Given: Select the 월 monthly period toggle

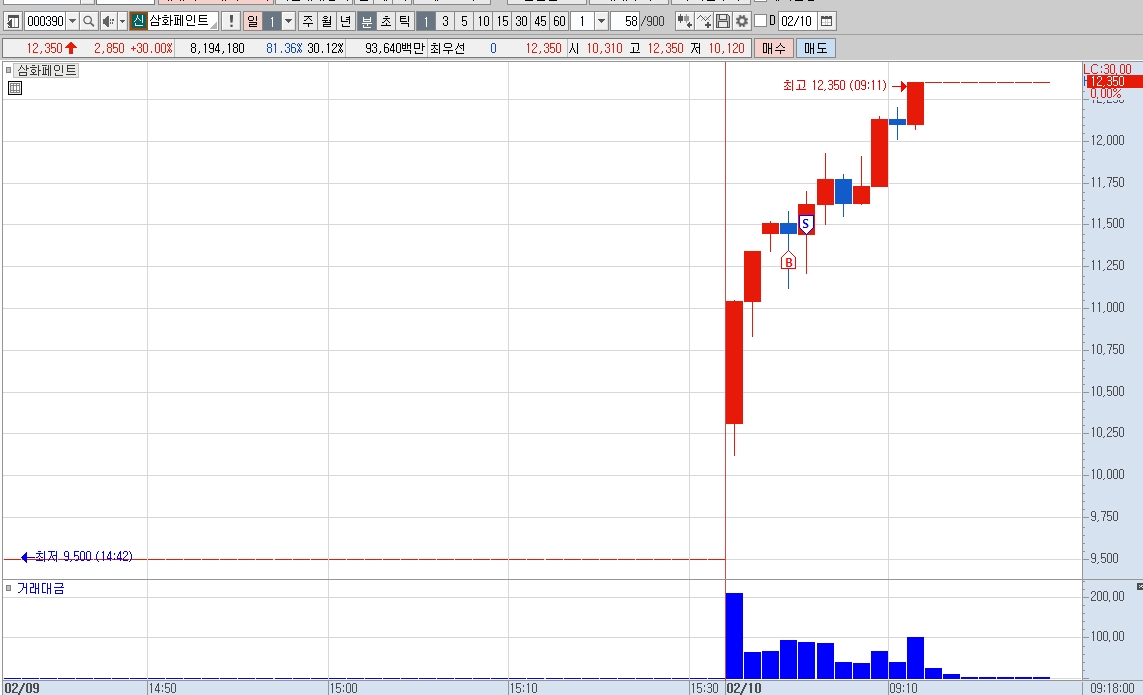Looking at the screenshot, I should pos(327,21).
